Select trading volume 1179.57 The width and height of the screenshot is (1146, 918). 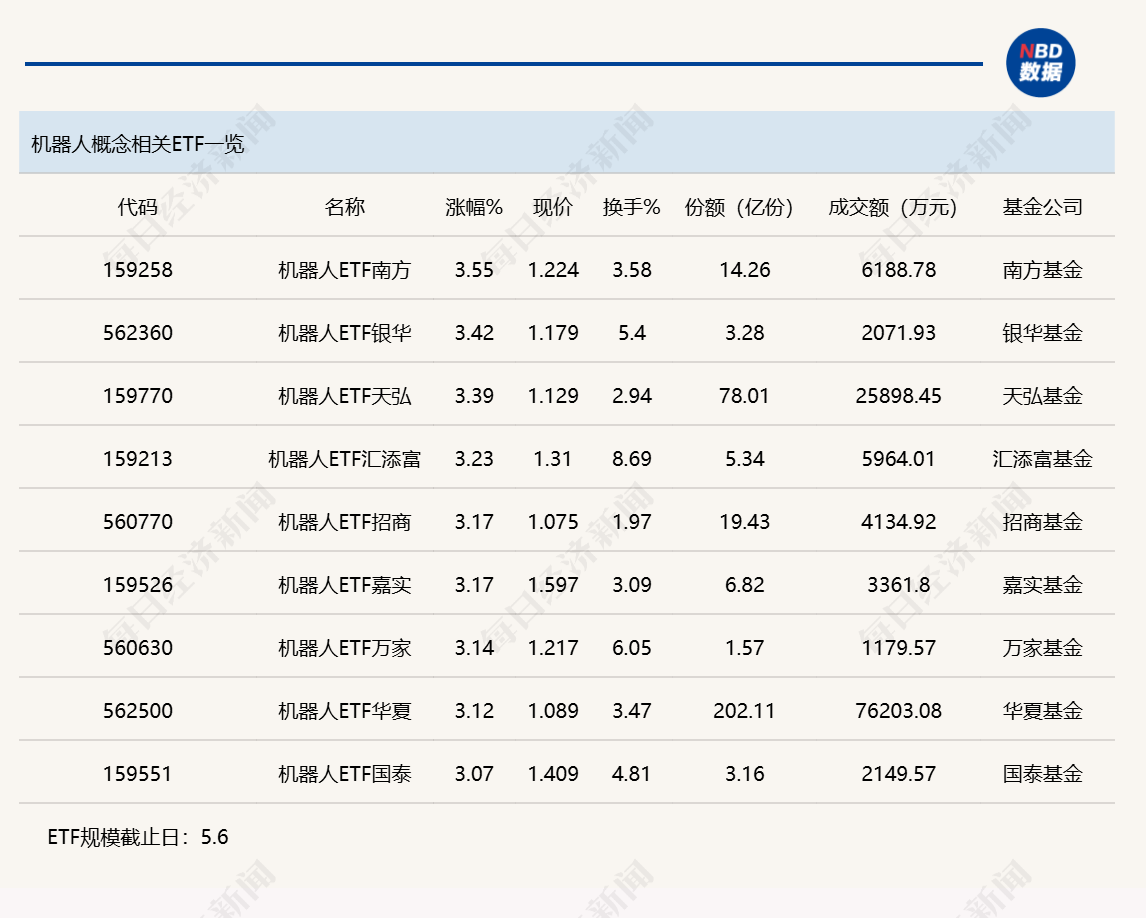(898, 647)
